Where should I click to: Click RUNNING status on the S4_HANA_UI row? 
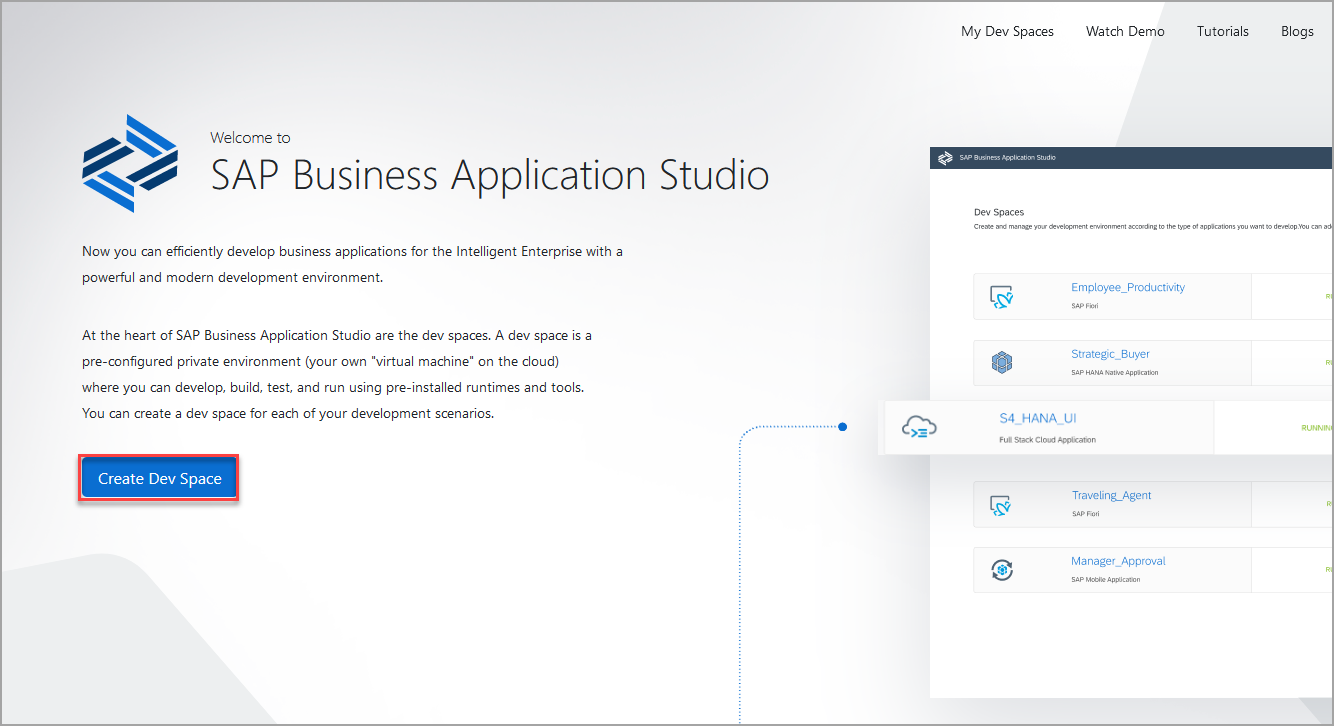pos(1317,428)
